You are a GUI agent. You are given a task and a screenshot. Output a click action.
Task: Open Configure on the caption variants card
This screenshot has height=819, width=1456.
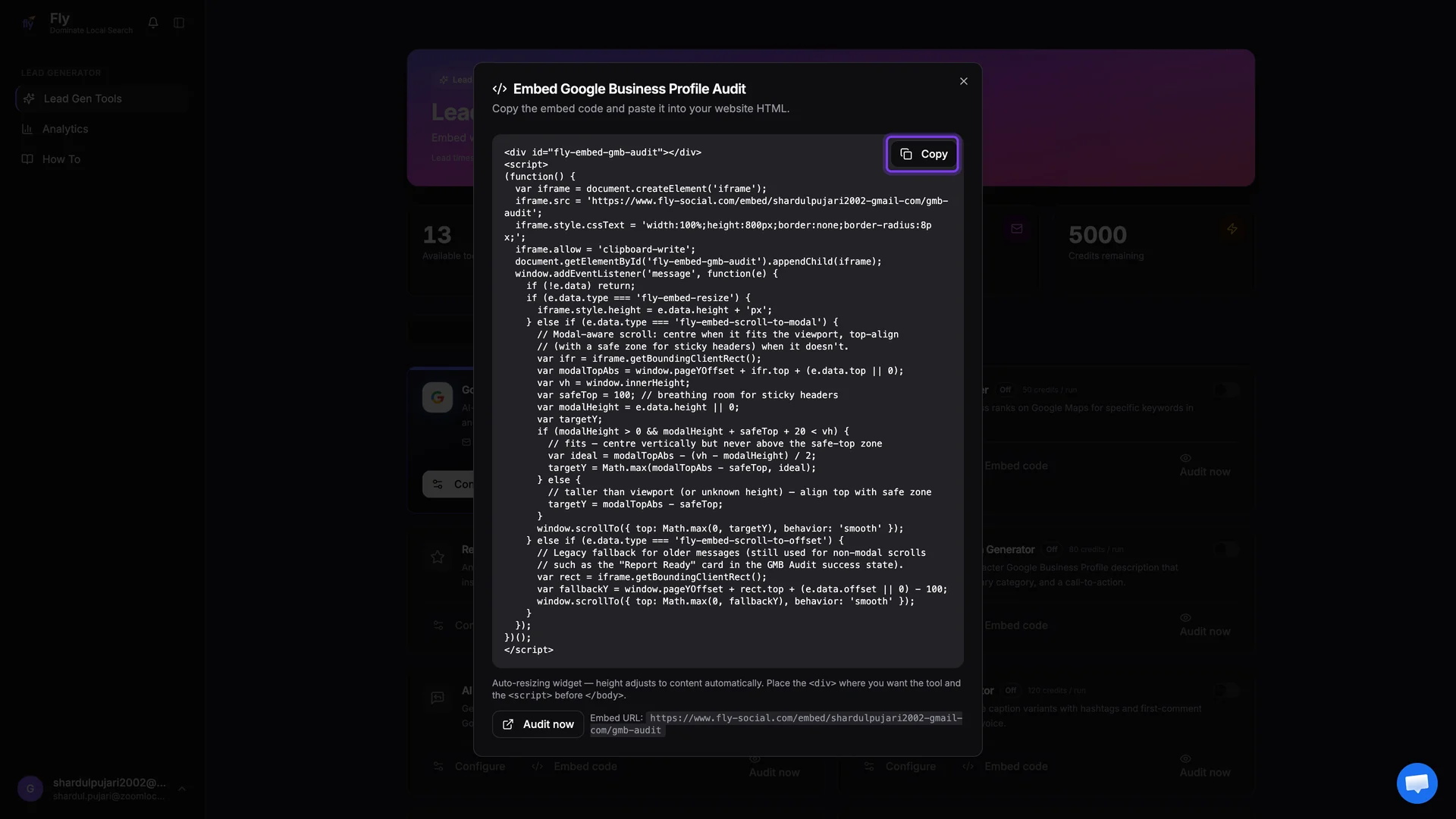pyautogui.click(x=900, y=767)
